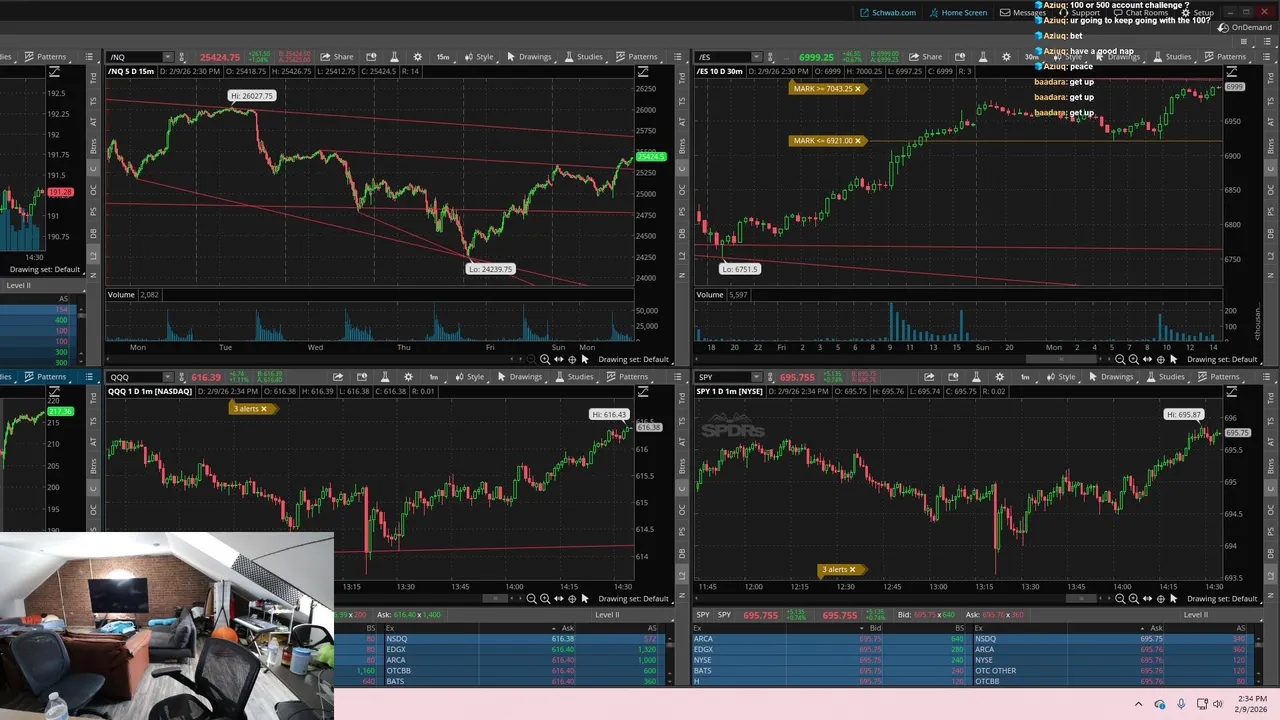The image size is (1280, 720).
Task: Click the flask icon on /NQ chart toolbar
Action: [394, 57]
